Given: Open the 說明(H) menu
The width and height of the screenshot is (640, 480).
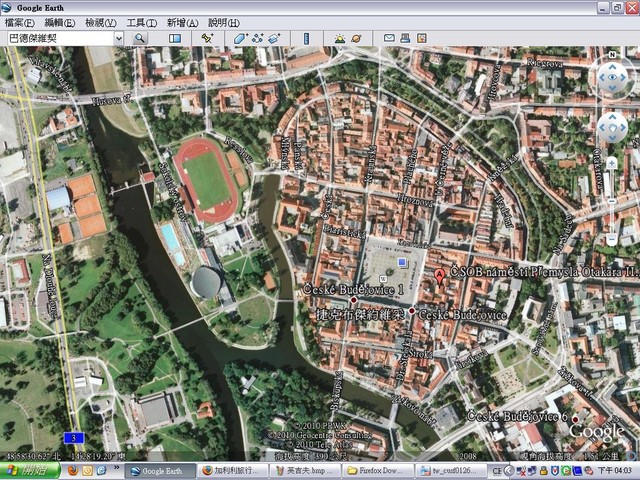Looking at the screenshot, I should coord(224,23).
